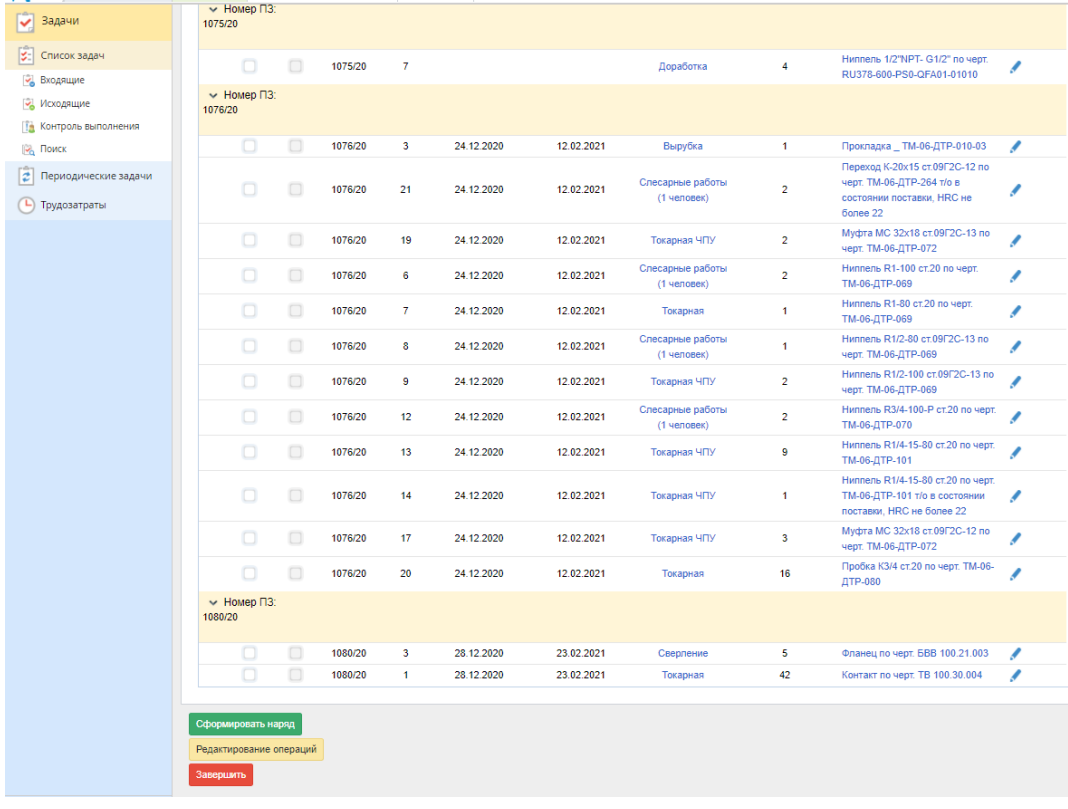Click pencil icon for Ниппель R1/2-100 row
Image resolution: width=1068 pixels, height=809 pixels.
(x=1016, y=382)
